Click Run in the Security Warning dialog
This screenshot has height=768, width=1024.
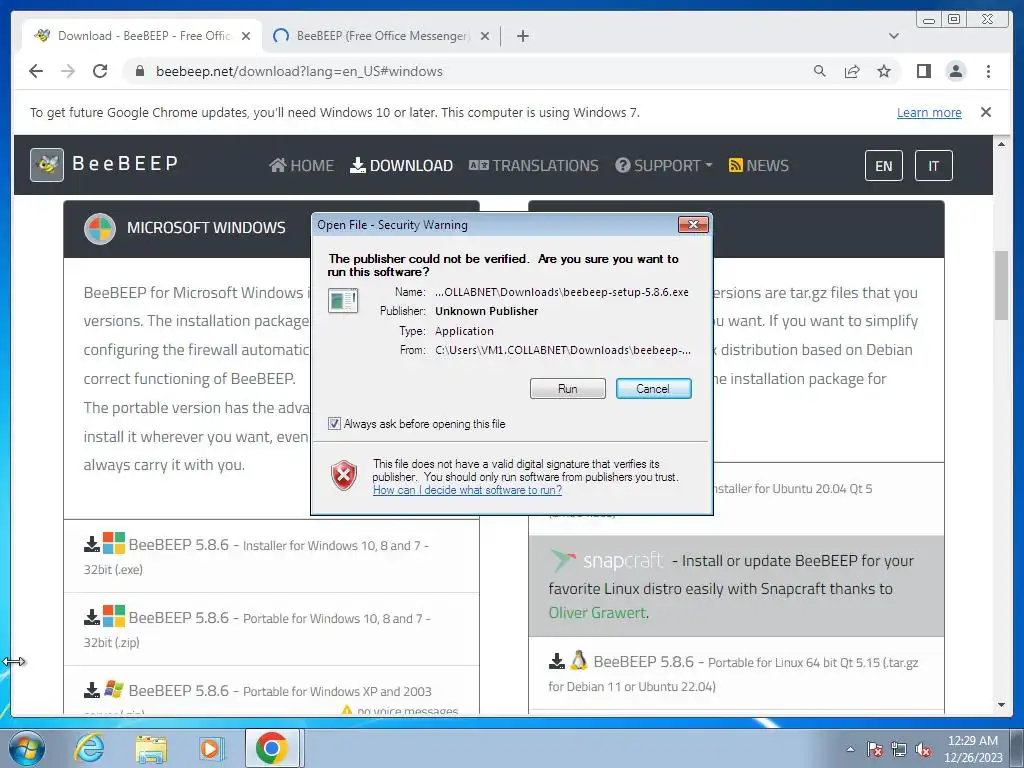click(568, 389)
